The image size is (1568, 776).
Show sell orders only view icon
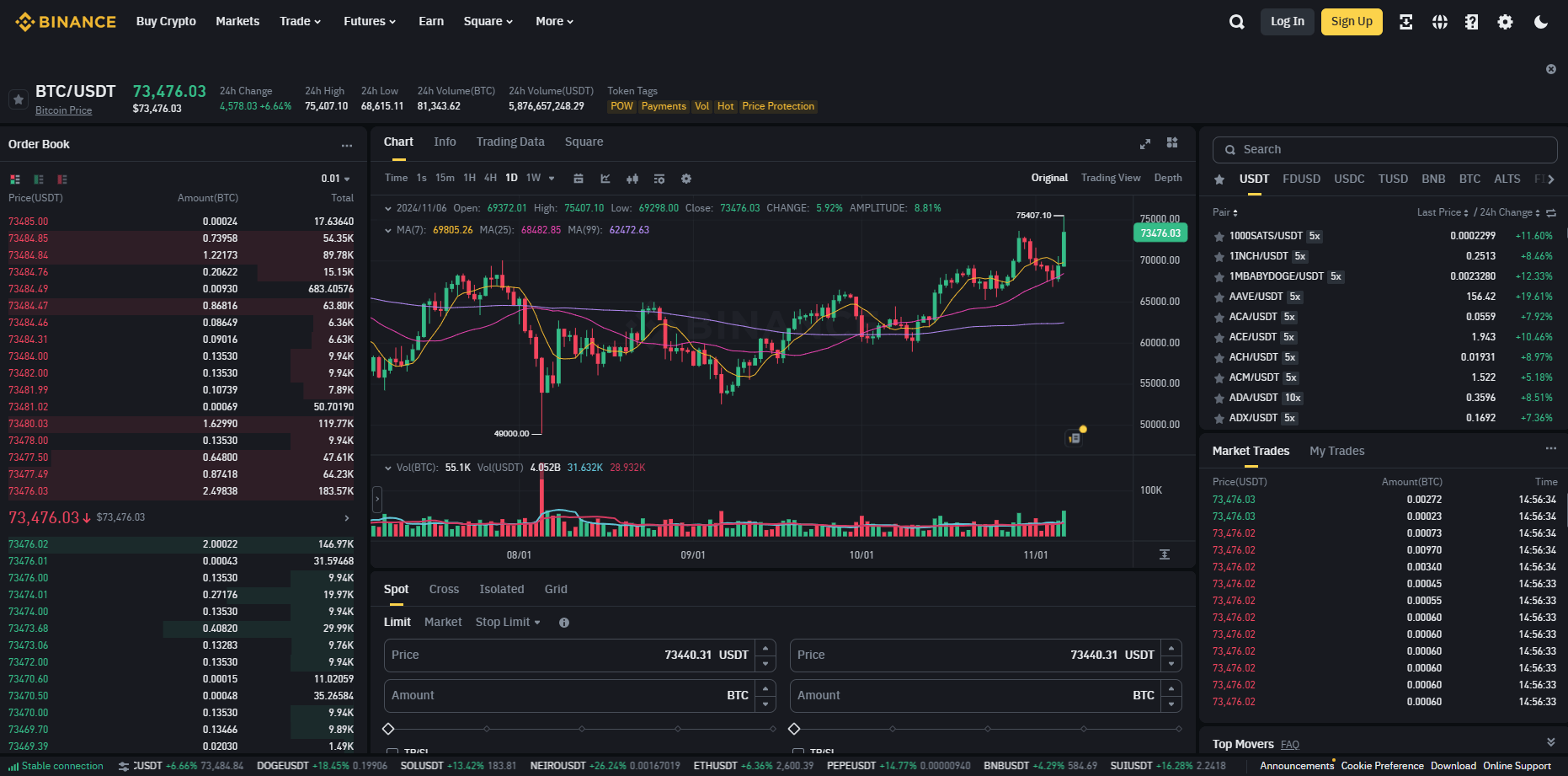click(x=62, y=179)
